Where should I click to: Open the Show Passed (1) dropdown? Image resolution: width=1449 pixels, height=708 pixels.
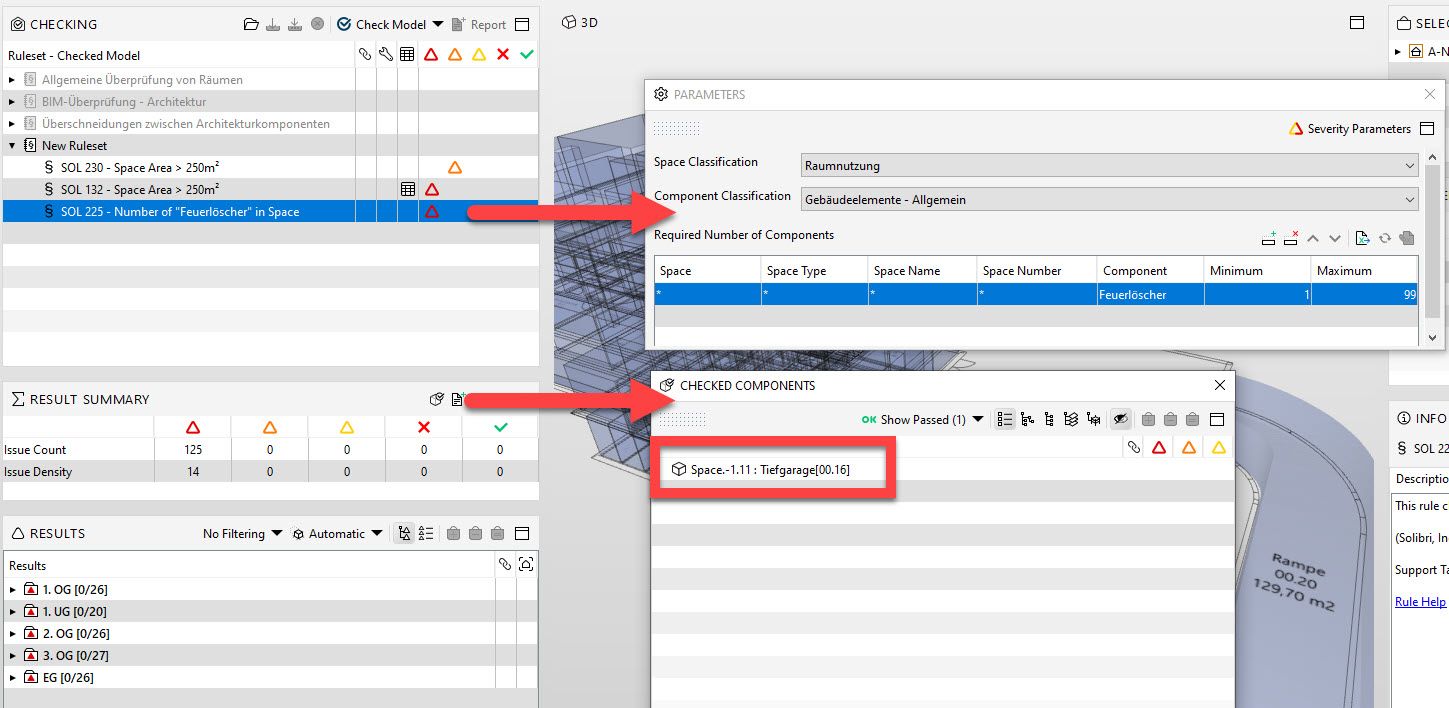[x=922, y=420]
